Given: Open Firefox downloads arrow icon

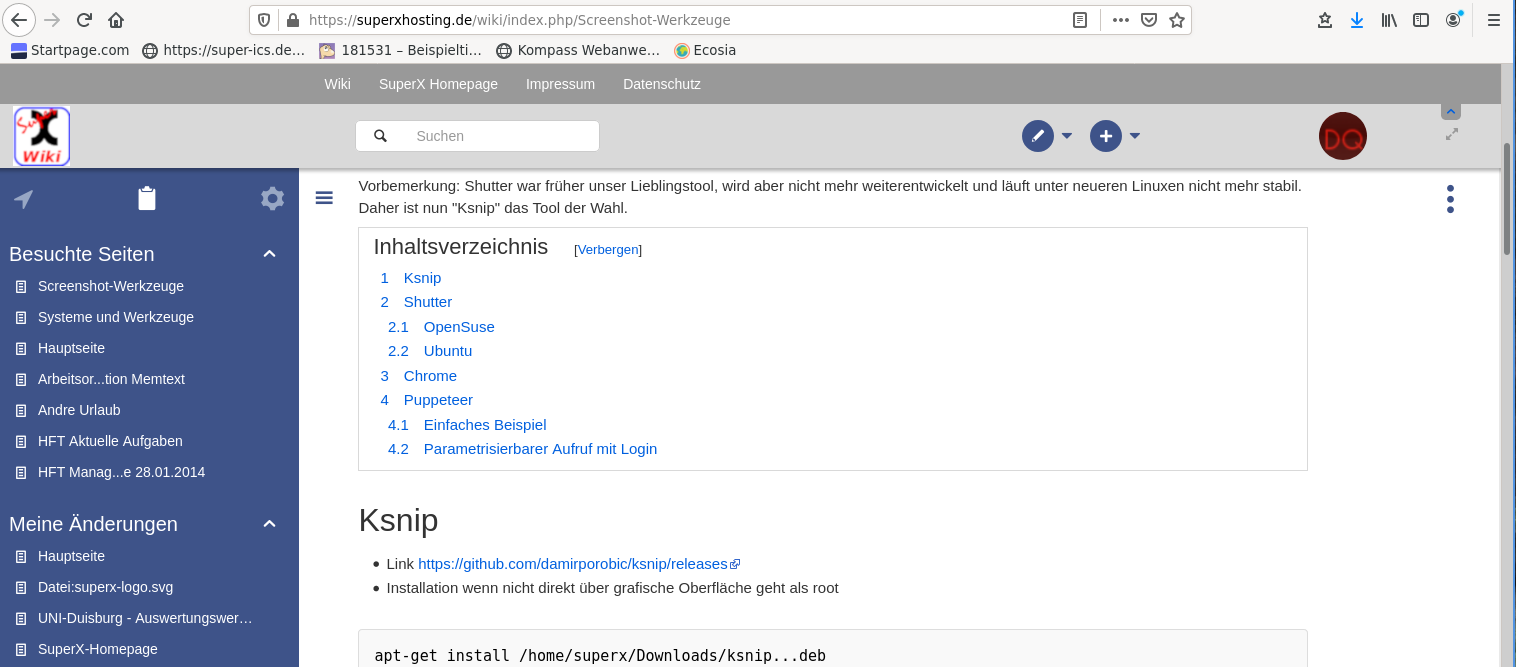Looking at the screenshot, I should [1357, 20].
